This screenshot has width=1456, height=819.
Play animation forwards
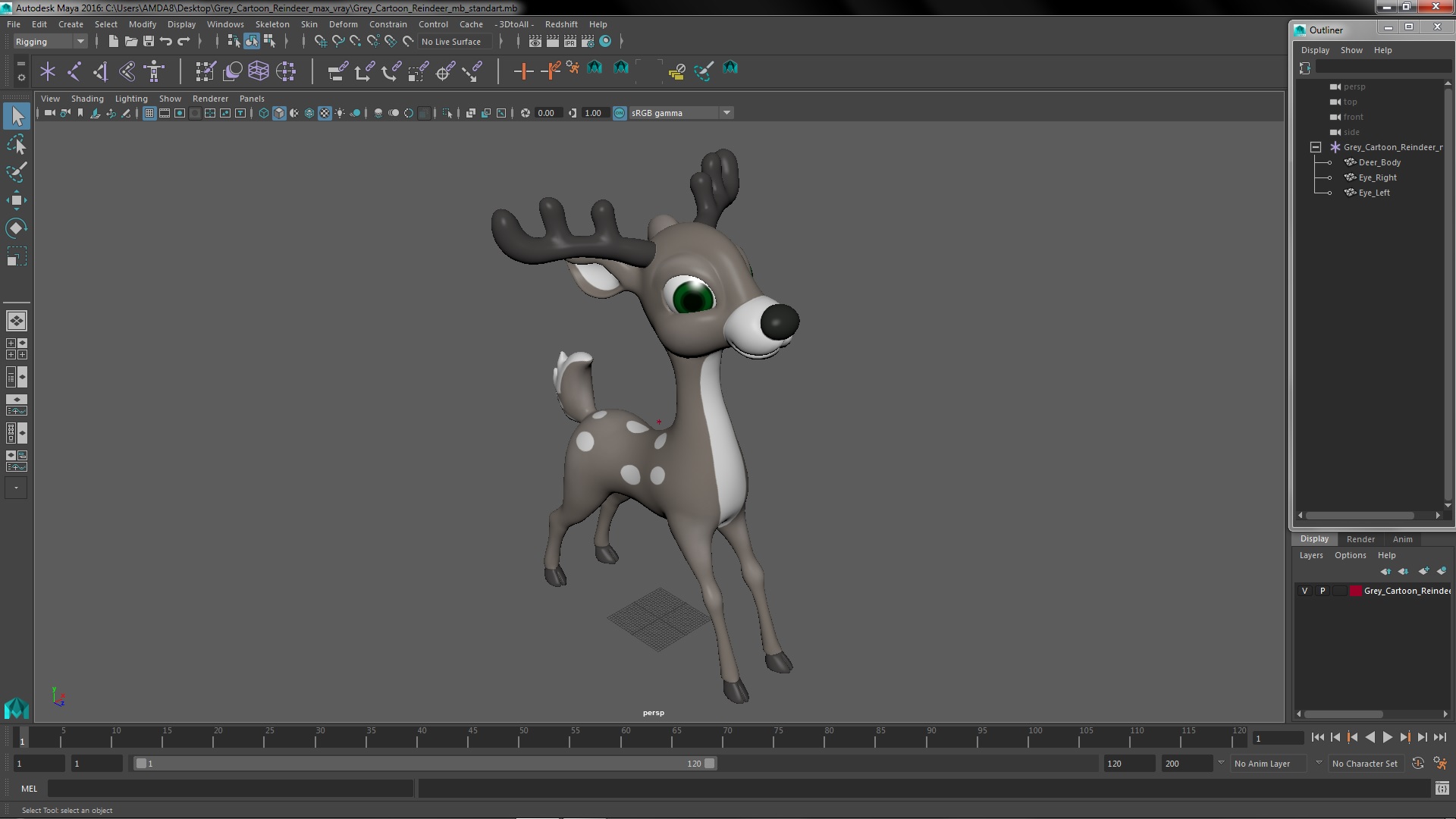click(1387, 737)
